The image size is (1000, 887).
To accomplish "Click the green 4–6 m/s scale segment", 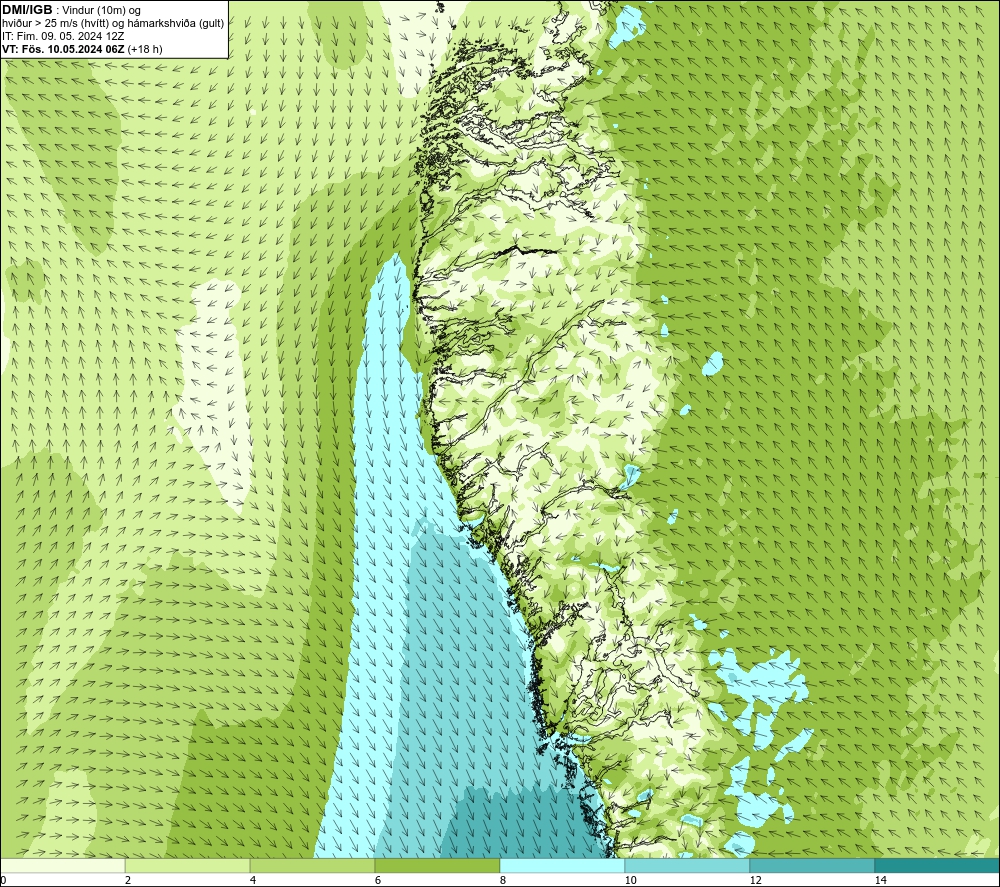I will coord(312,865).
